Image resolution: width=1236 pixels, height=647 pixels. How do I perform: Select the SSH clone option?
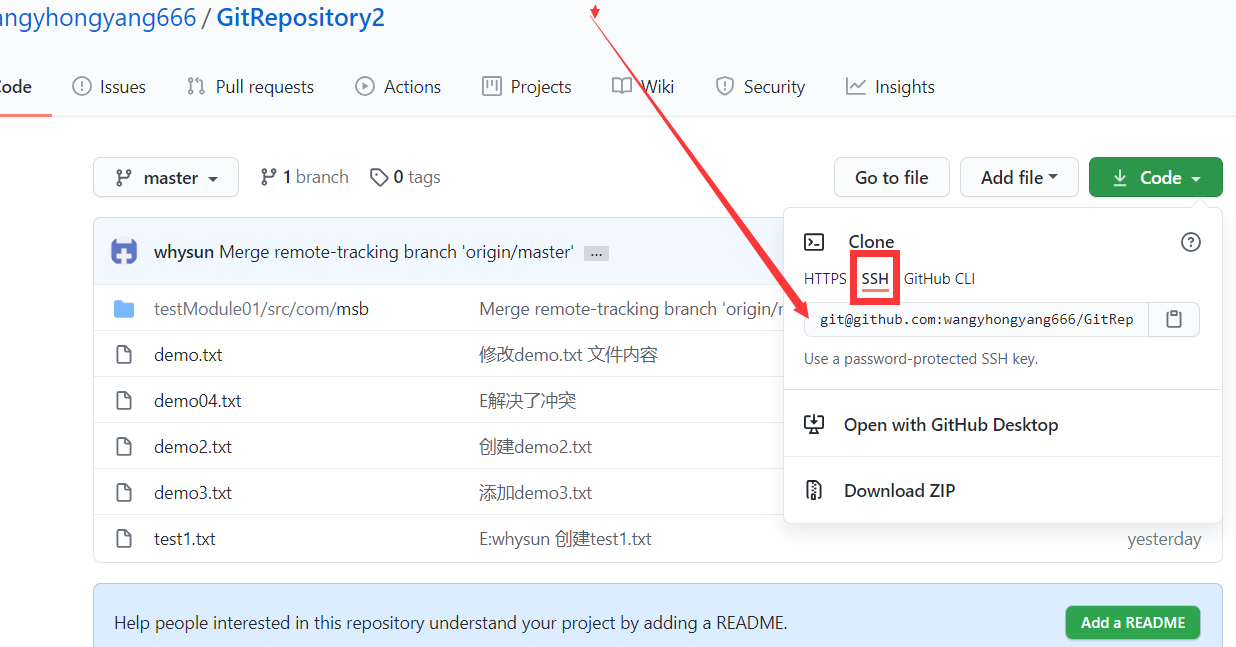pyautogui.click(x=875, y=279)
